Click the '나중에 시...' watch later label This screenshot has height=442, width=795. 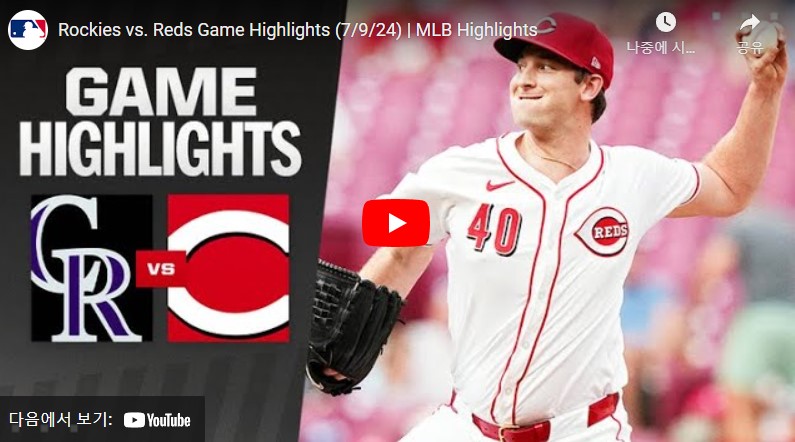point(661,48)
